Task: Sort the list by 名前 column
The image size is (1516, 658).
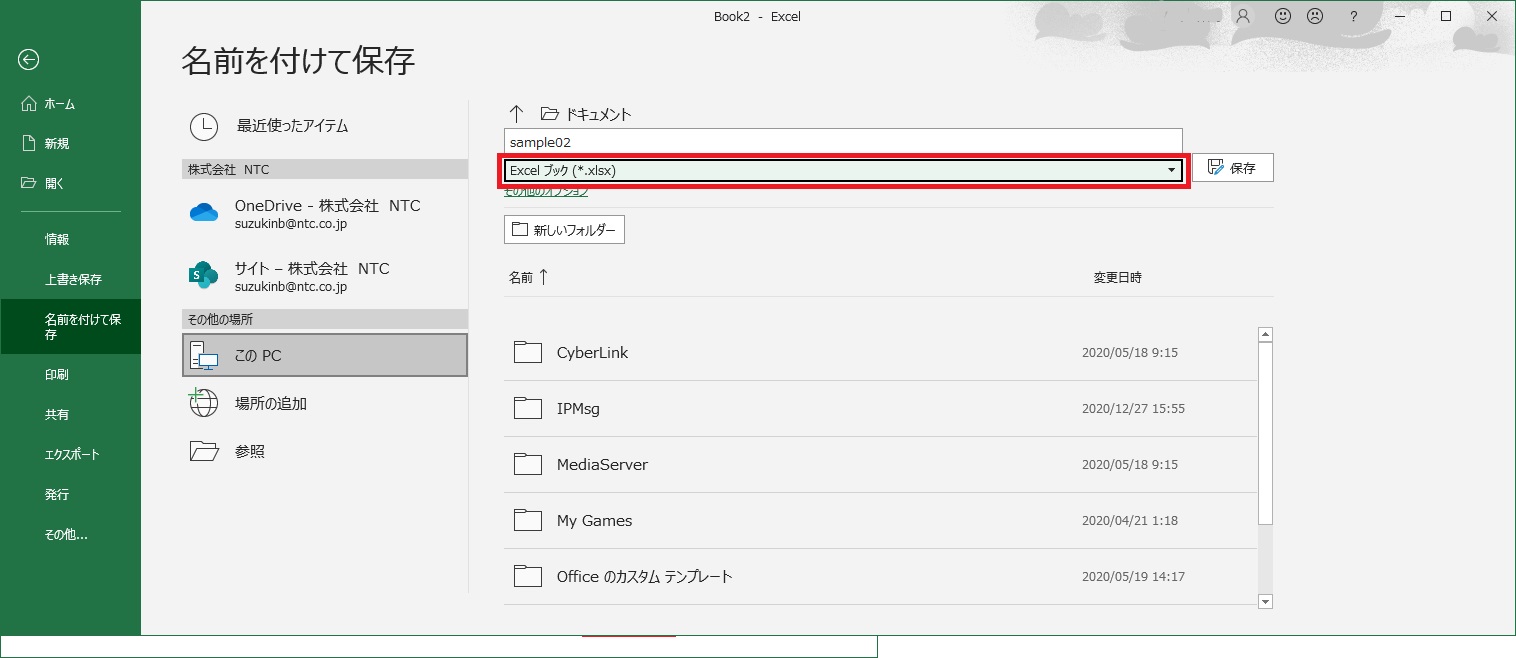Action: point(528,277)
